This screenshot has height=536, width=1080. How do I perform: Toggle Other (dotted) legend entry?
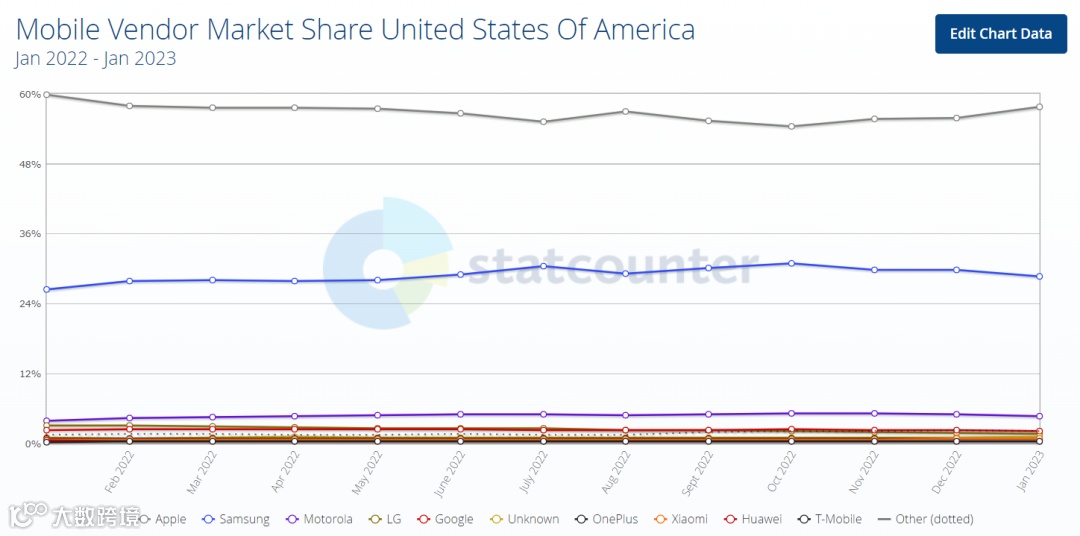(x=926, y=519)
